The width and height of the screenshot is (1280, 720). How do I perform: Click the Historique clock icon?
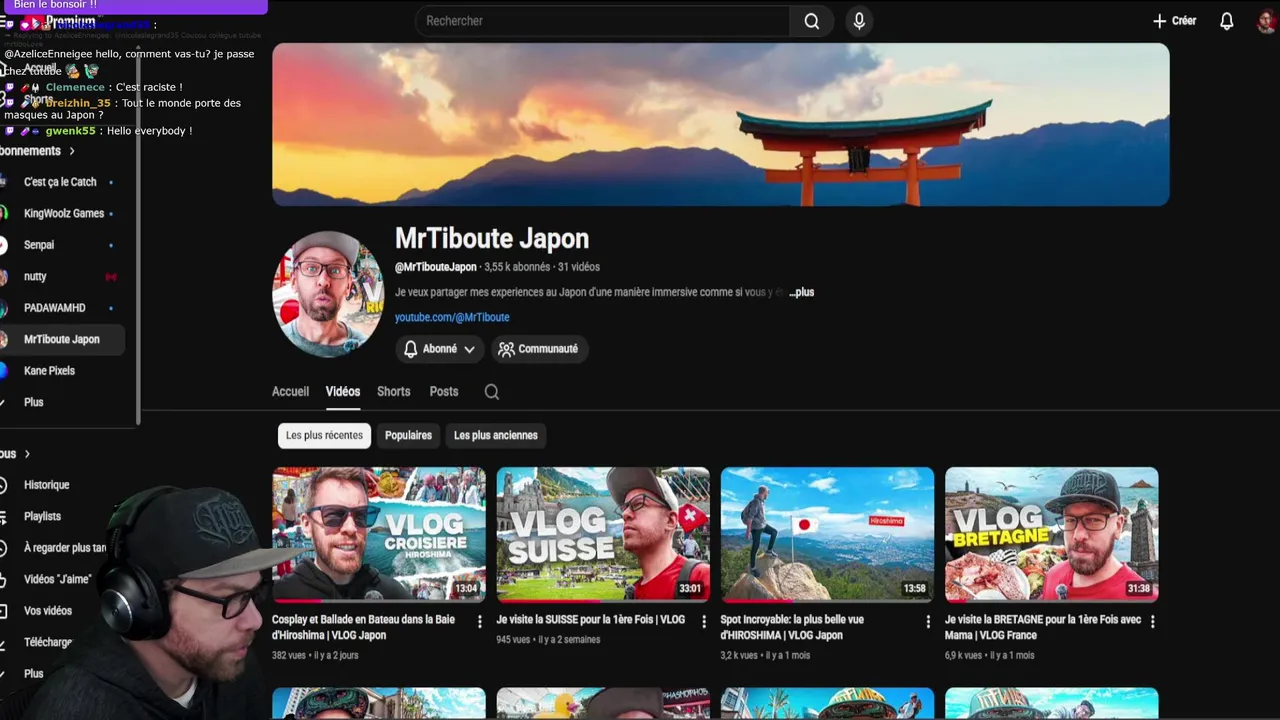4,485
